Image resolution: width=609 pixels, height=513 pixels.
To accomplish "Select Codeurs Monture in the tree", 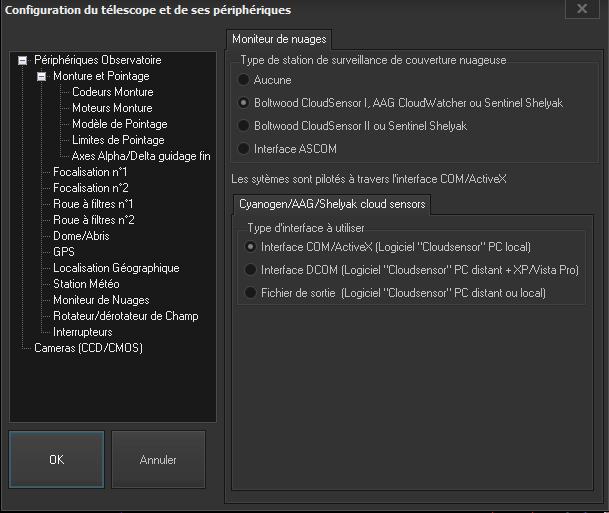I will [112, 92].
